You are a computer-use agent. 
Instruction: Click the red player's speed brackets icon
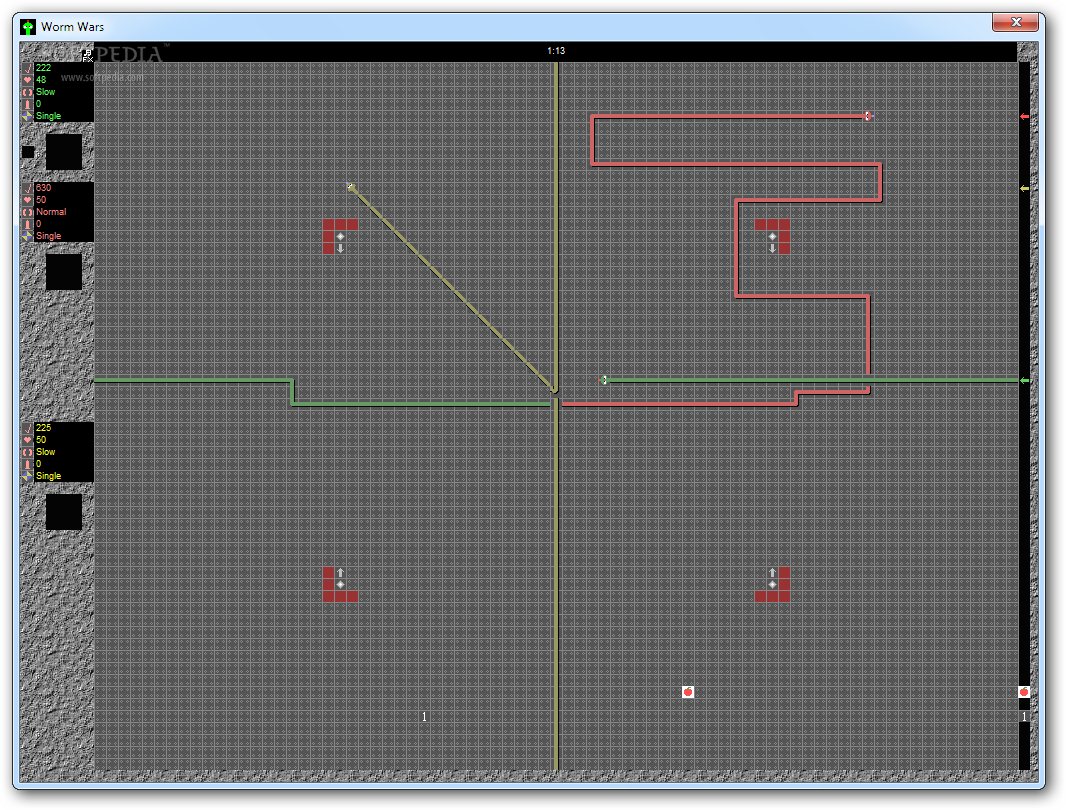click(x=28, y=212)
